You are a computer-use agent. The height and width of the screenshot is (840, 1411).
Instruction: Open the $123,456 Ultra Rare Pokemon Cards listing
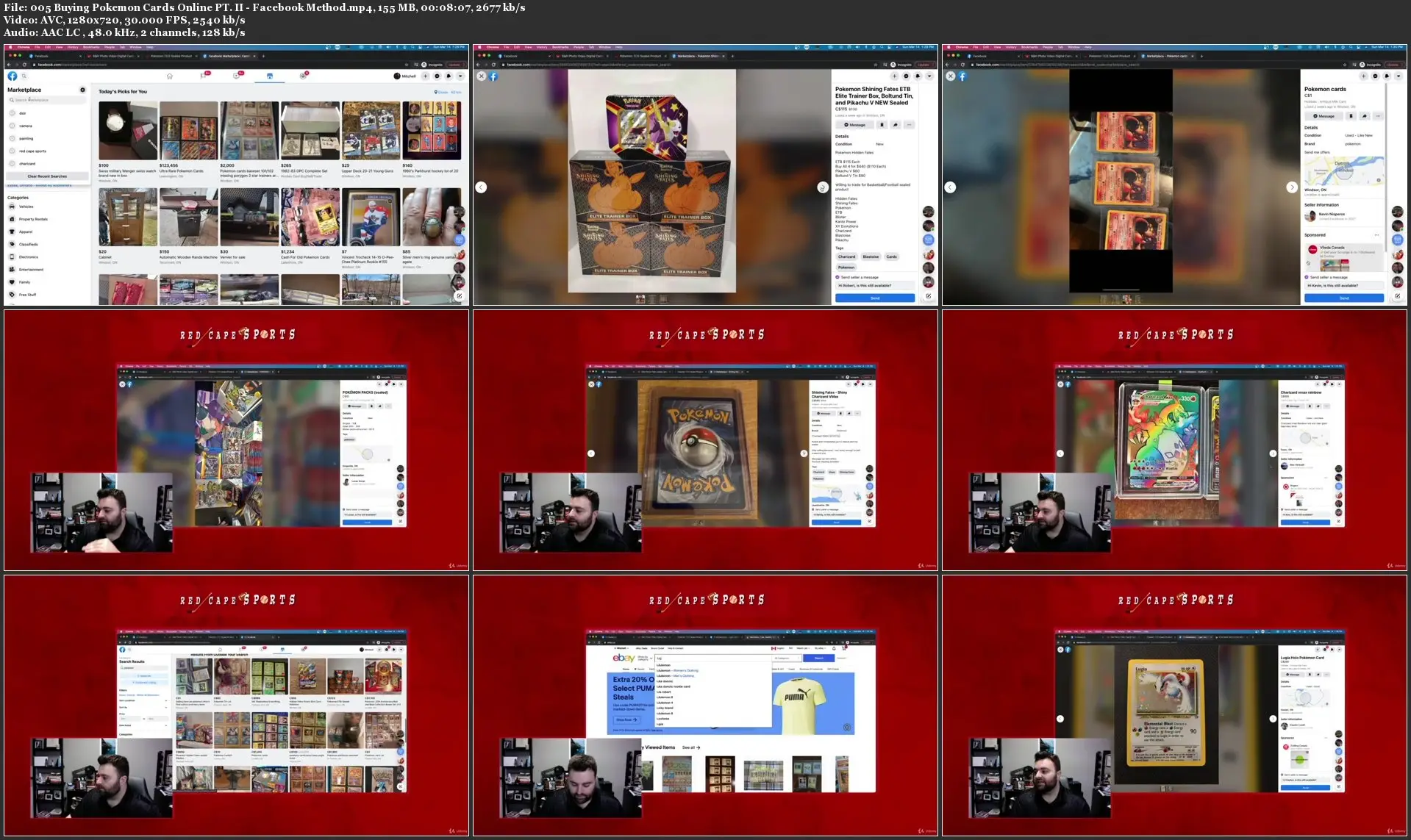click(x=188, y=131)
